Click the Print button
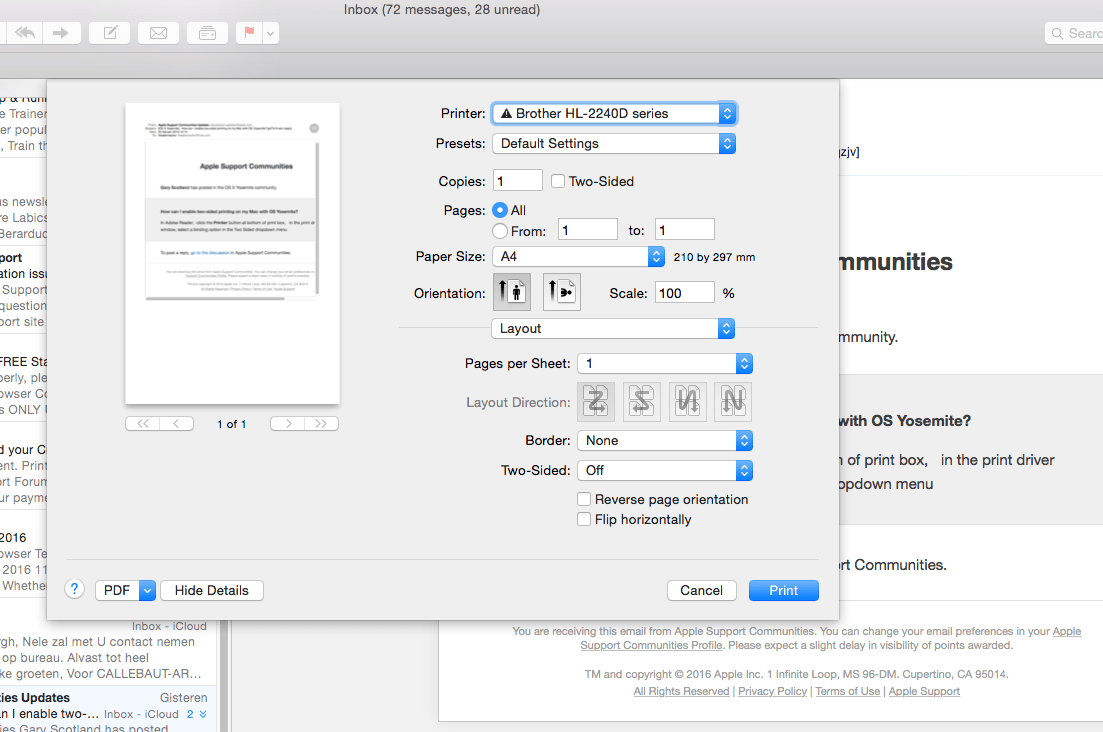Screen dimensions: 1103x732 point(783,590)
